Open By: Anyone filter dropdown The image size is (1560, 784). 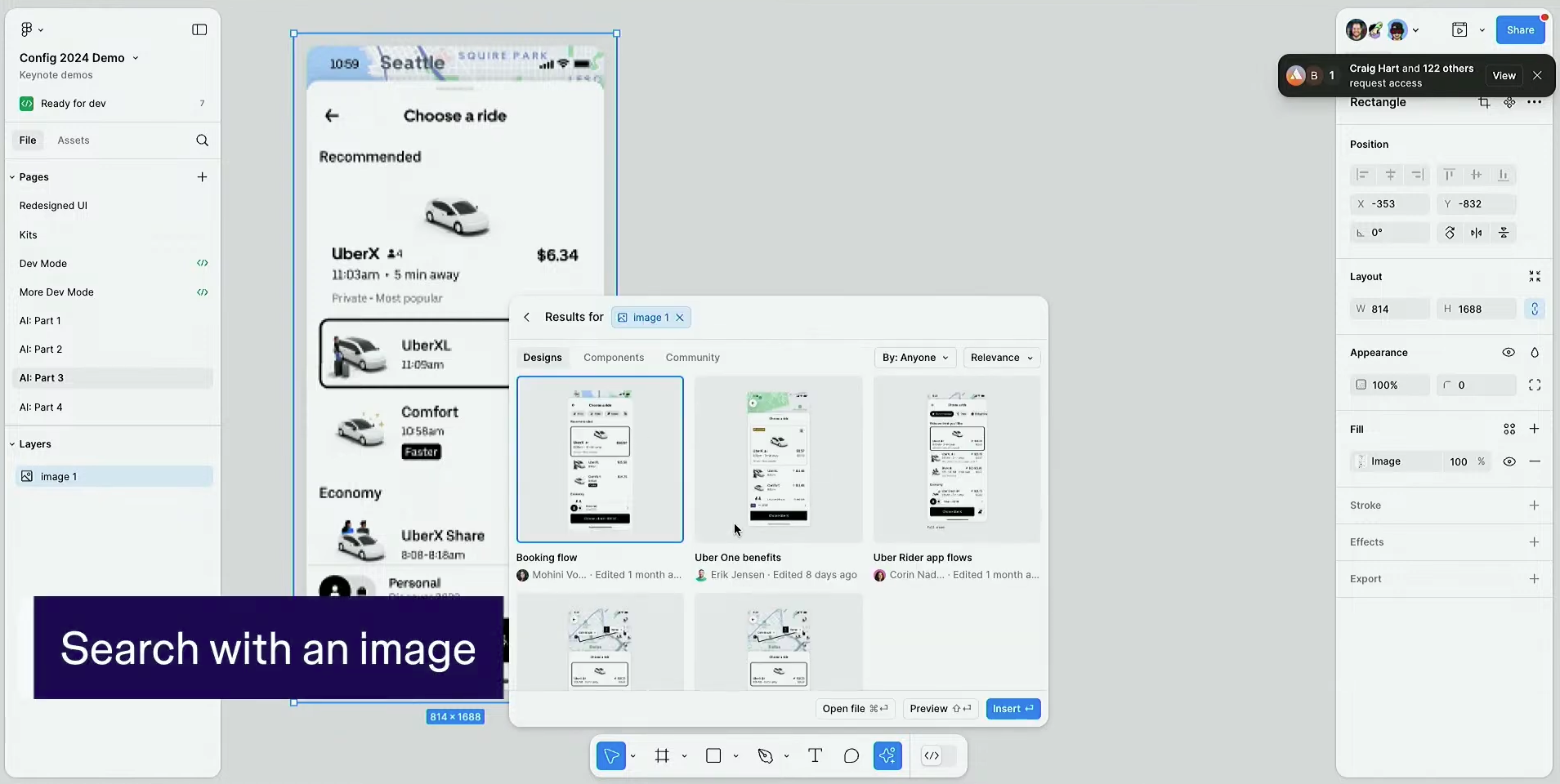click(x=914, y=358)
